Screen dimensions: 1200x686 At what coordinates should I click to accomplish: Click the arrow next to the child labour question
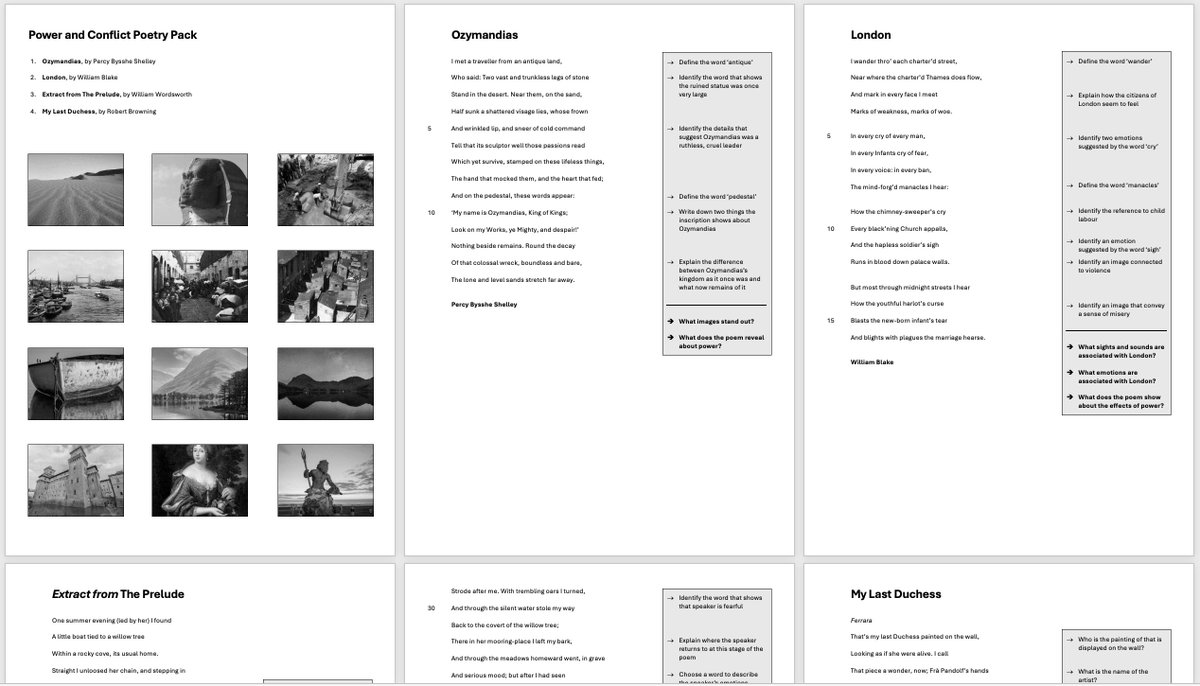coord(1068,210)
